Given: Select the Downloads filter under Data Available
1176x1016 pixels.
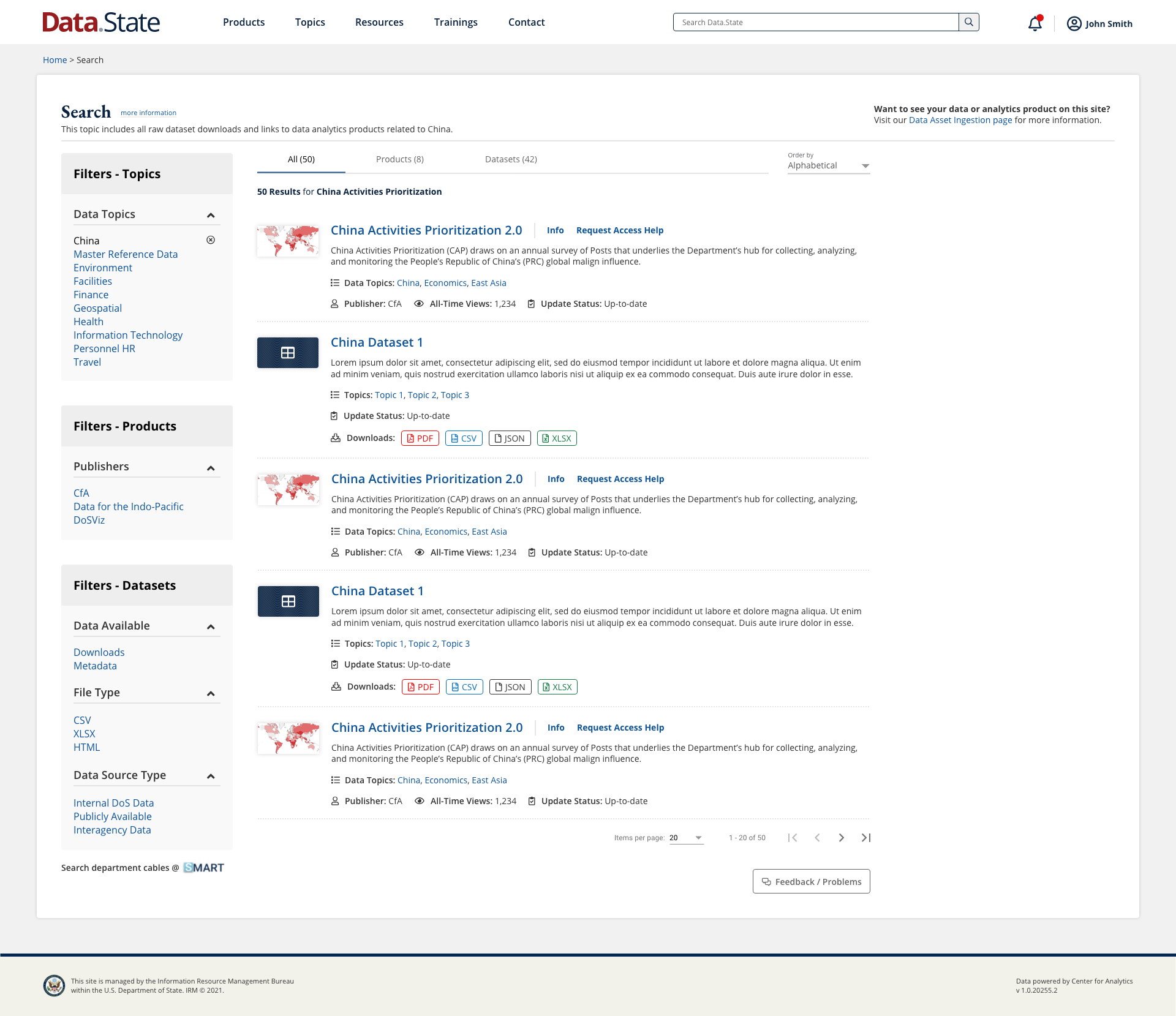Looking at the screenshot, I should click(99, 652).
